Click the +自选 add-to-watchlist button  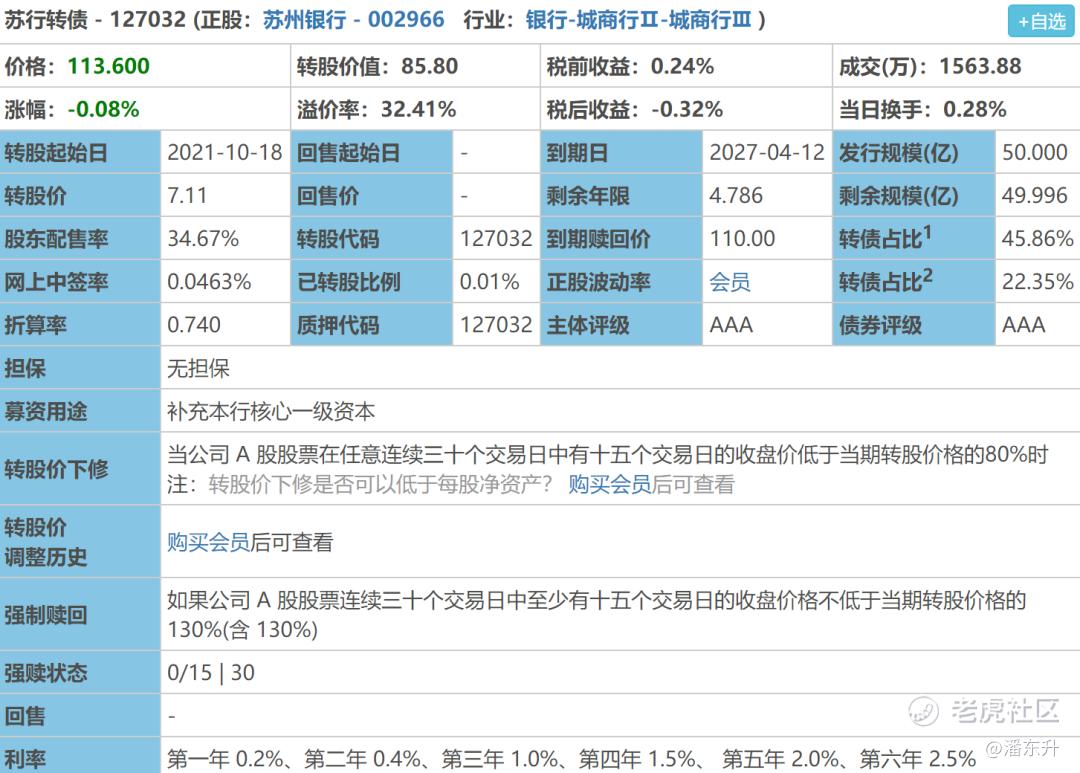(x=1041, y=21)
